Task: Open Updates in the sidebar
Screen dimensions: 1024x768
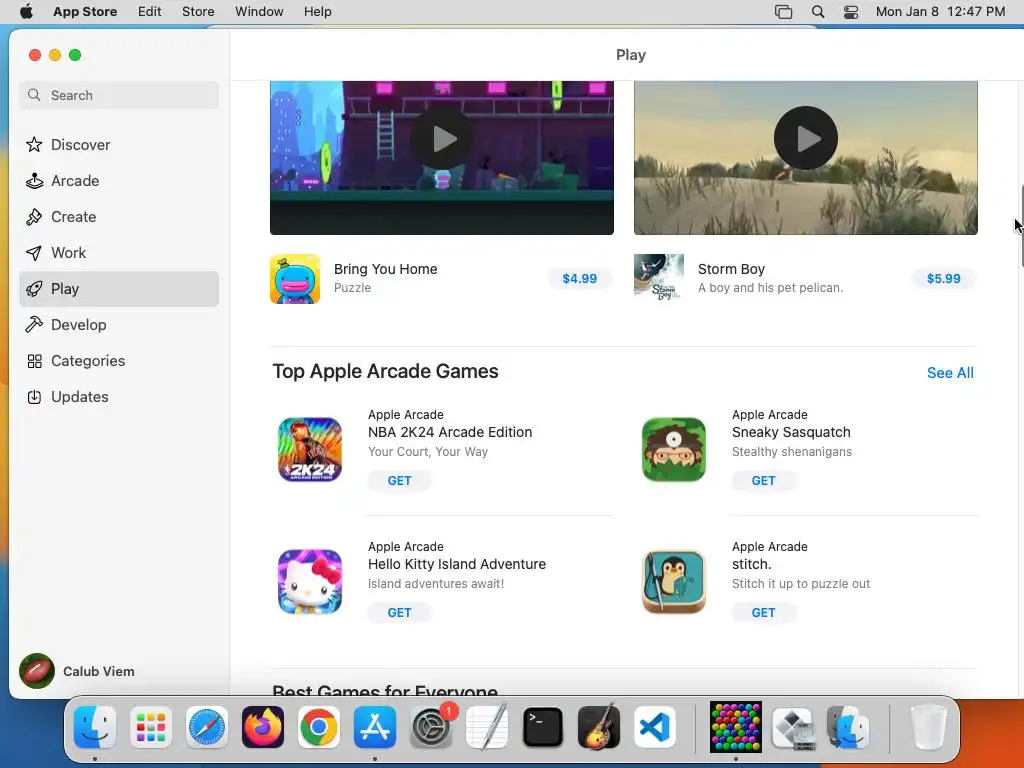Action: [119, 396]
